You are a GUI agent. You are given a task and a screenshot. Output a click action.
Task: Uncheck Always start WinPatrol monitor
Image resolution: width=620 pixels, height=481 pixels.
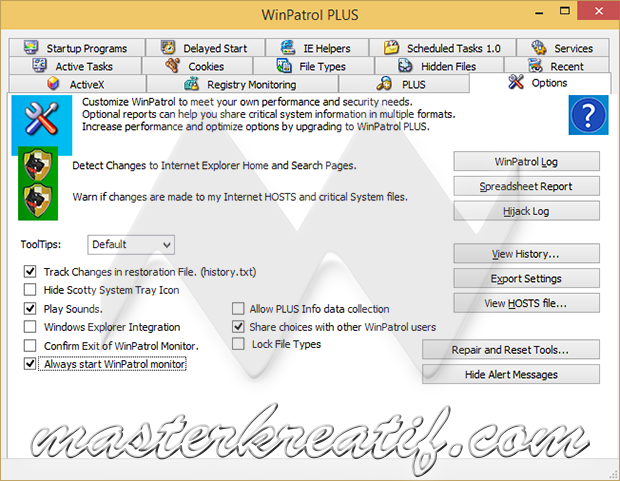coord(30,364)
